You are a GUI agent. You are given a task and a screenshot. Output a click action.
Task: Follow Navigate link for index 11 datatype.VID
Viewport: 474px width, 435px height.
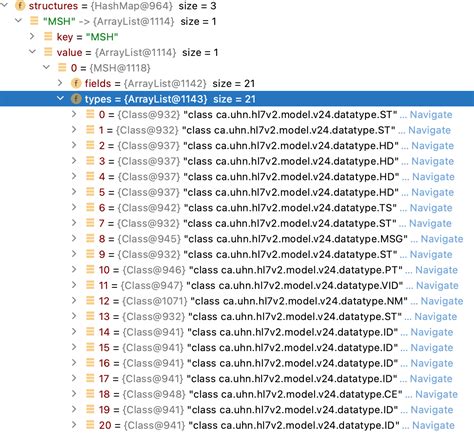pos(437,285)
